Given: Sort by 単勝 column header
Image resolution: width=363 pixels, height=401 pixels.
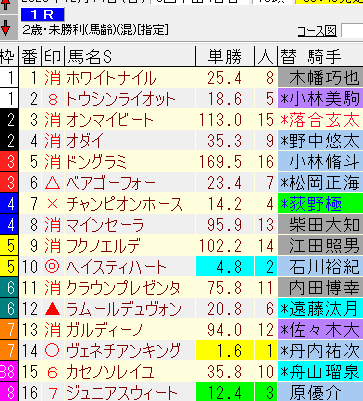Looking at the screenshot, I should point(225,57).
